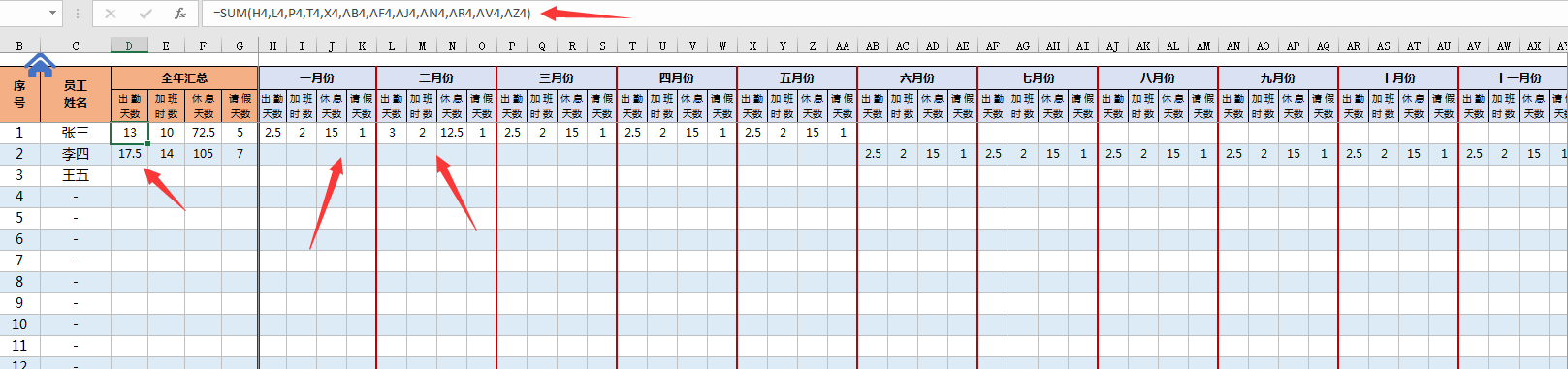Click the 八月份 header cell

[x=1158, y=77]
